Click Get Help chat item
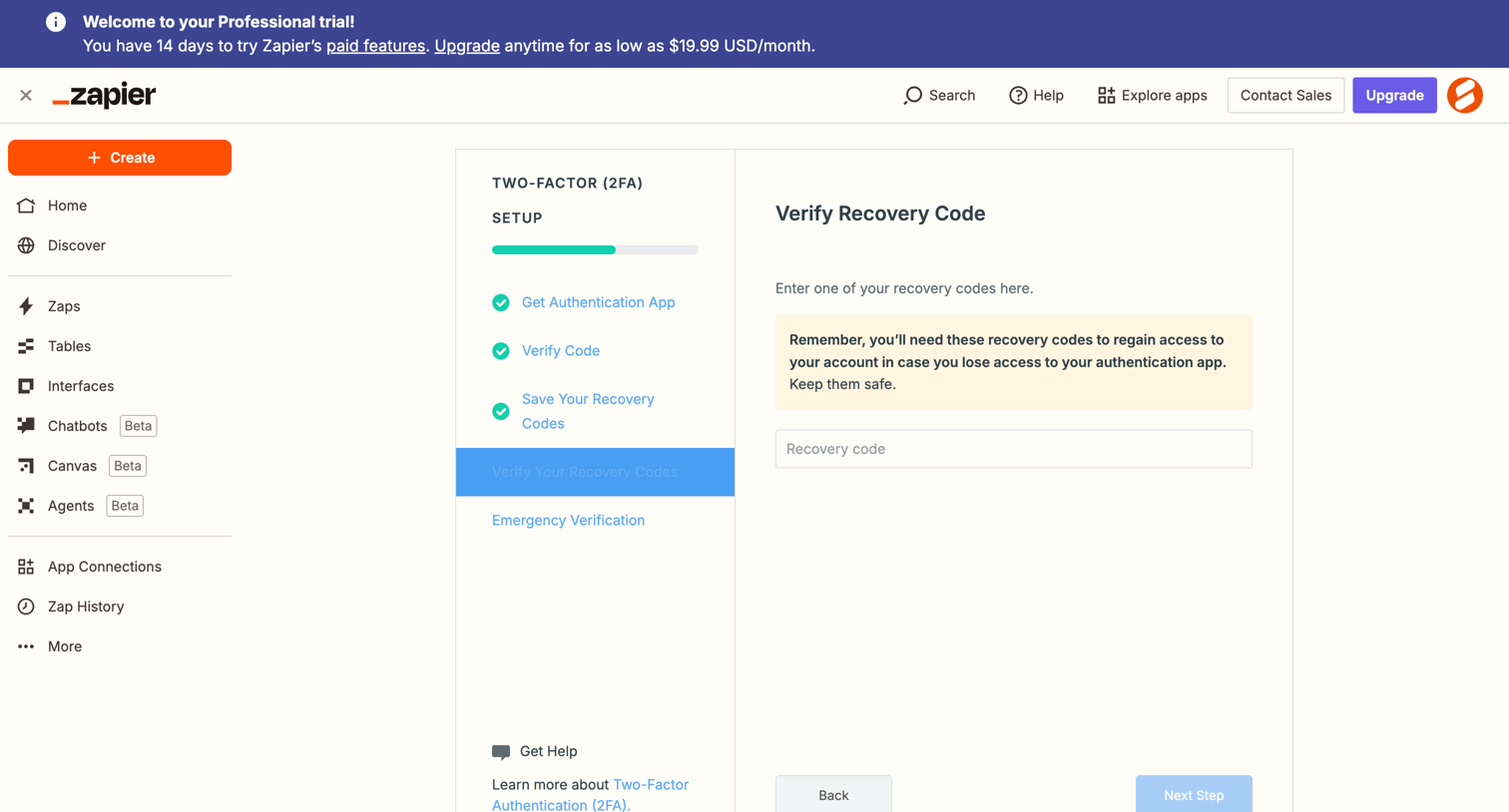 point(535,751)
